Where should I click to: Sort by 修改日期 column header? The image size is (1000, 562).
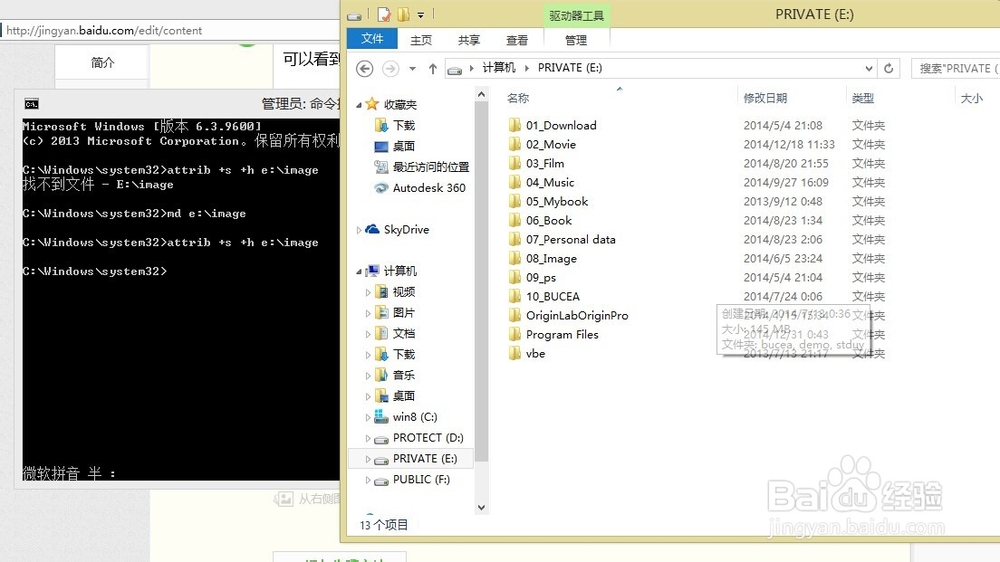click(x=765, y=98)
